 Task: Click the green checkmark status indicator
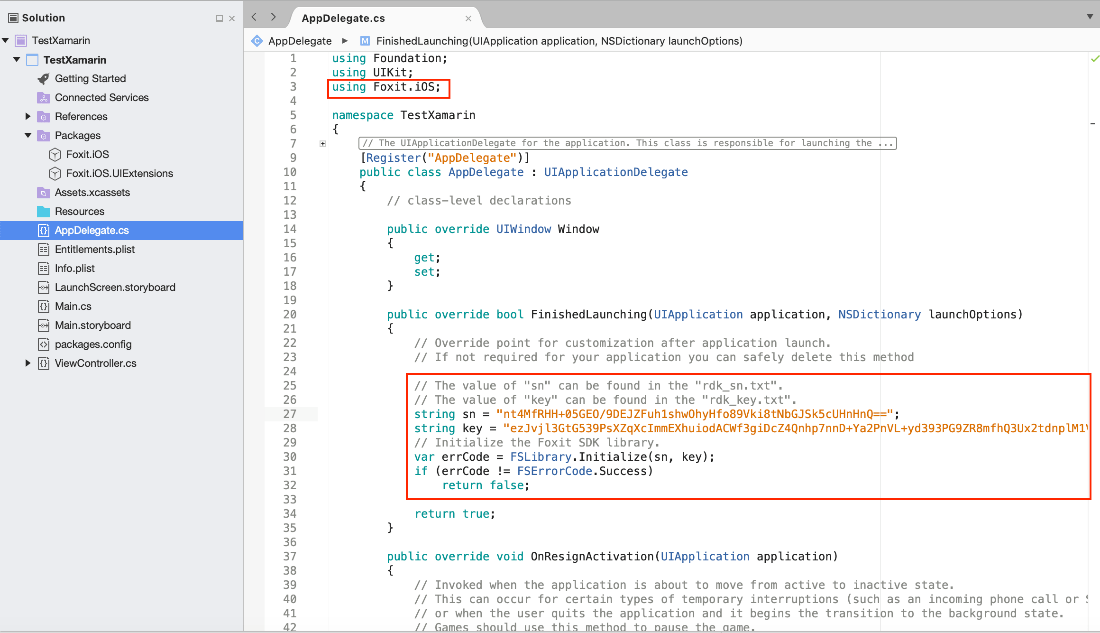point(1094,59)
